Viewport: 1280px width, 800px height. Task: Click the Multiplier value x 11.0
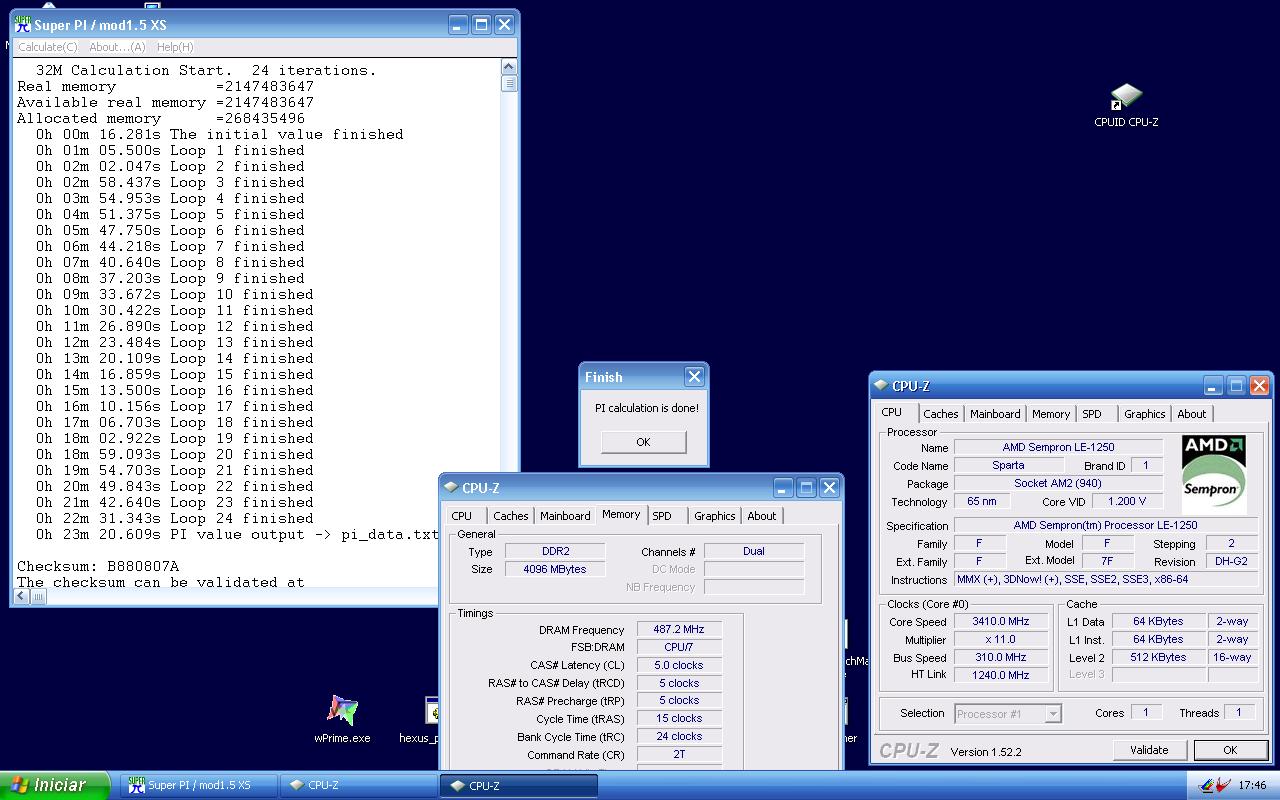coord(1000,640)
